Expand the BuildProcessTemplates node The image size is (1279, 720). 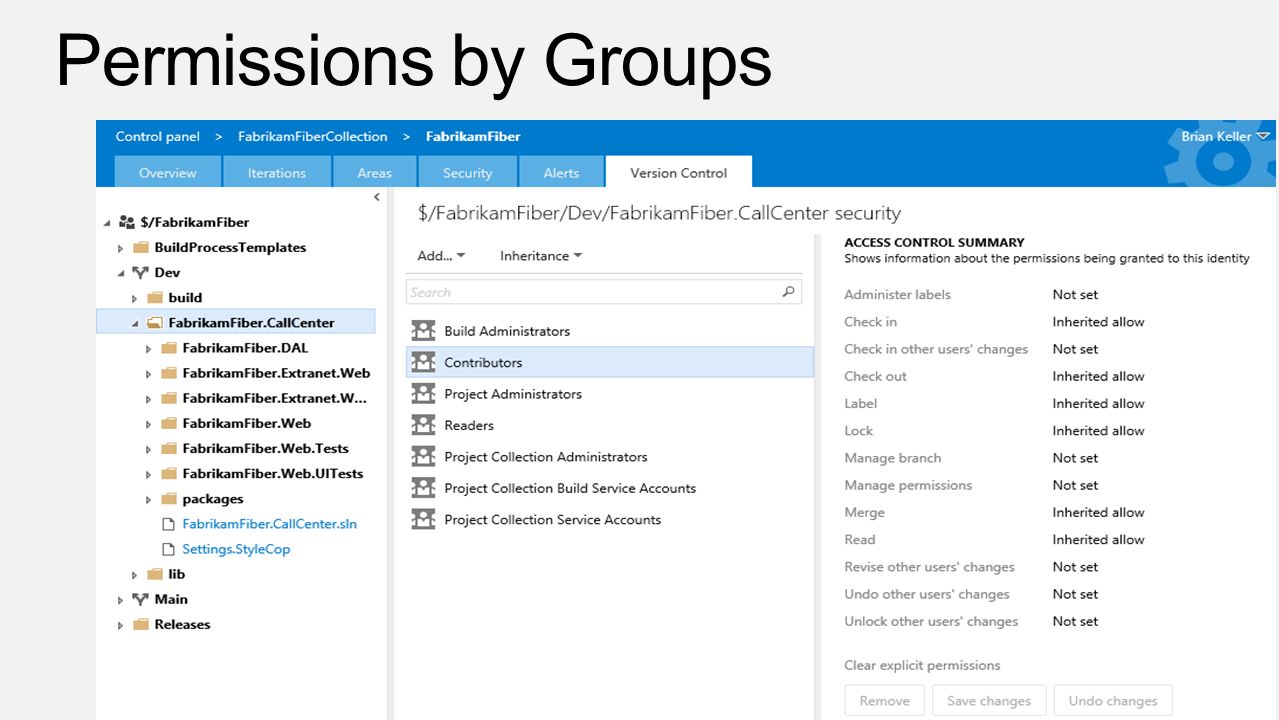[x=120, y=248]
